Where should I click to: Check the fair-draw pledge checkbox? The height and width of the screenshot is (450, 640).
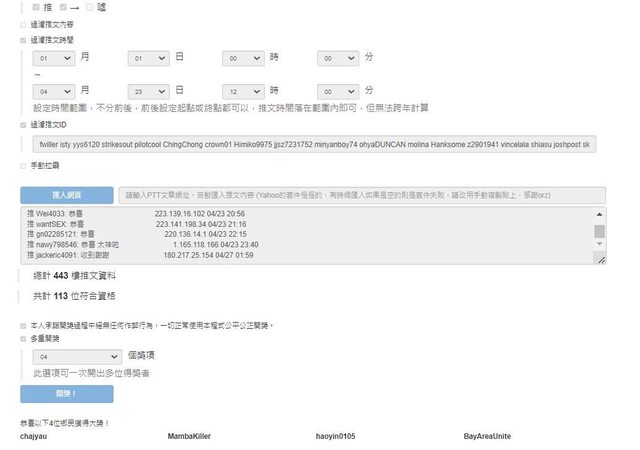click(x=24, y=325)
